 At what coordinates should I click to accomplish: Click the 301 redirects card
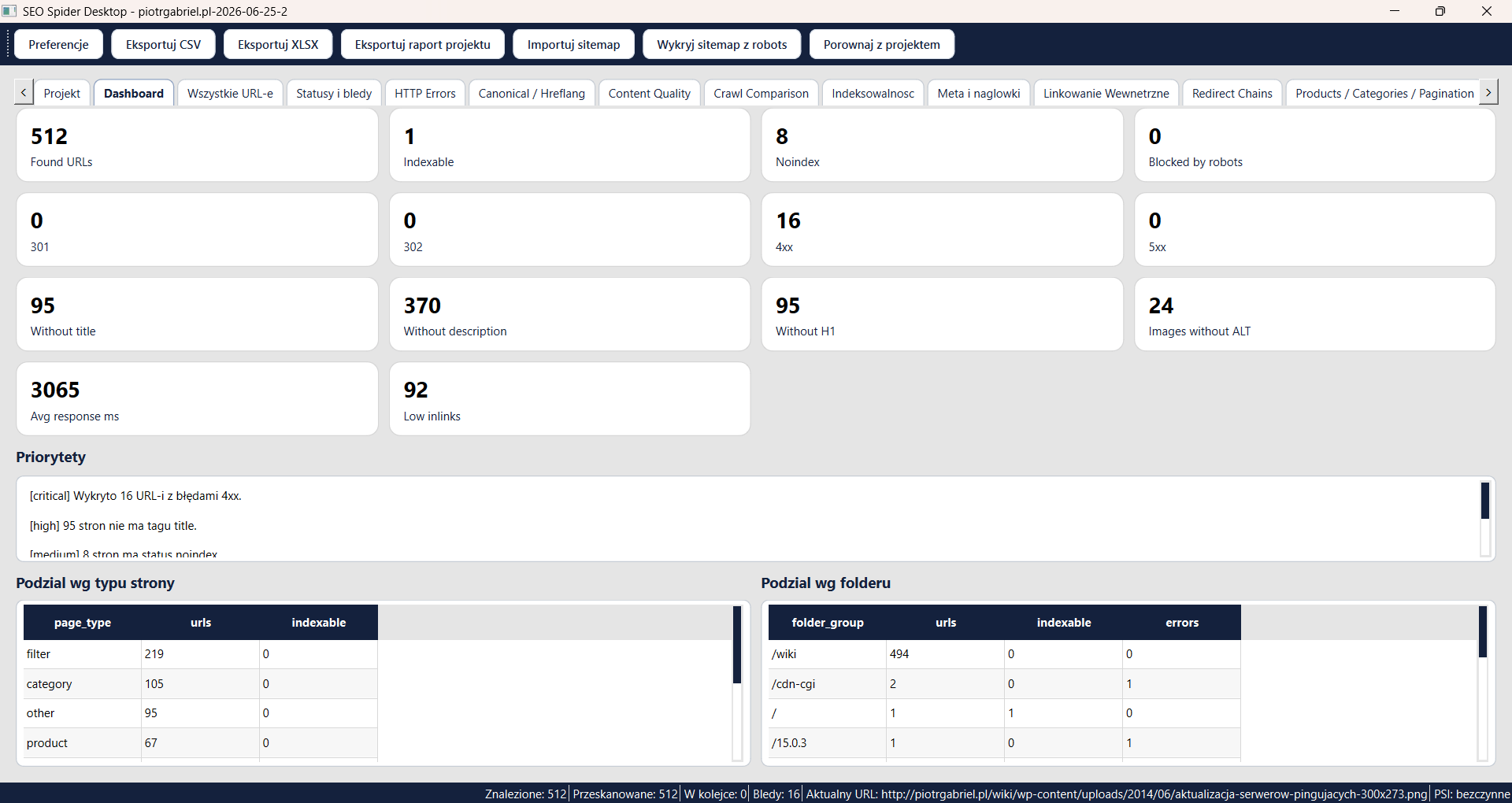[197, 230]
